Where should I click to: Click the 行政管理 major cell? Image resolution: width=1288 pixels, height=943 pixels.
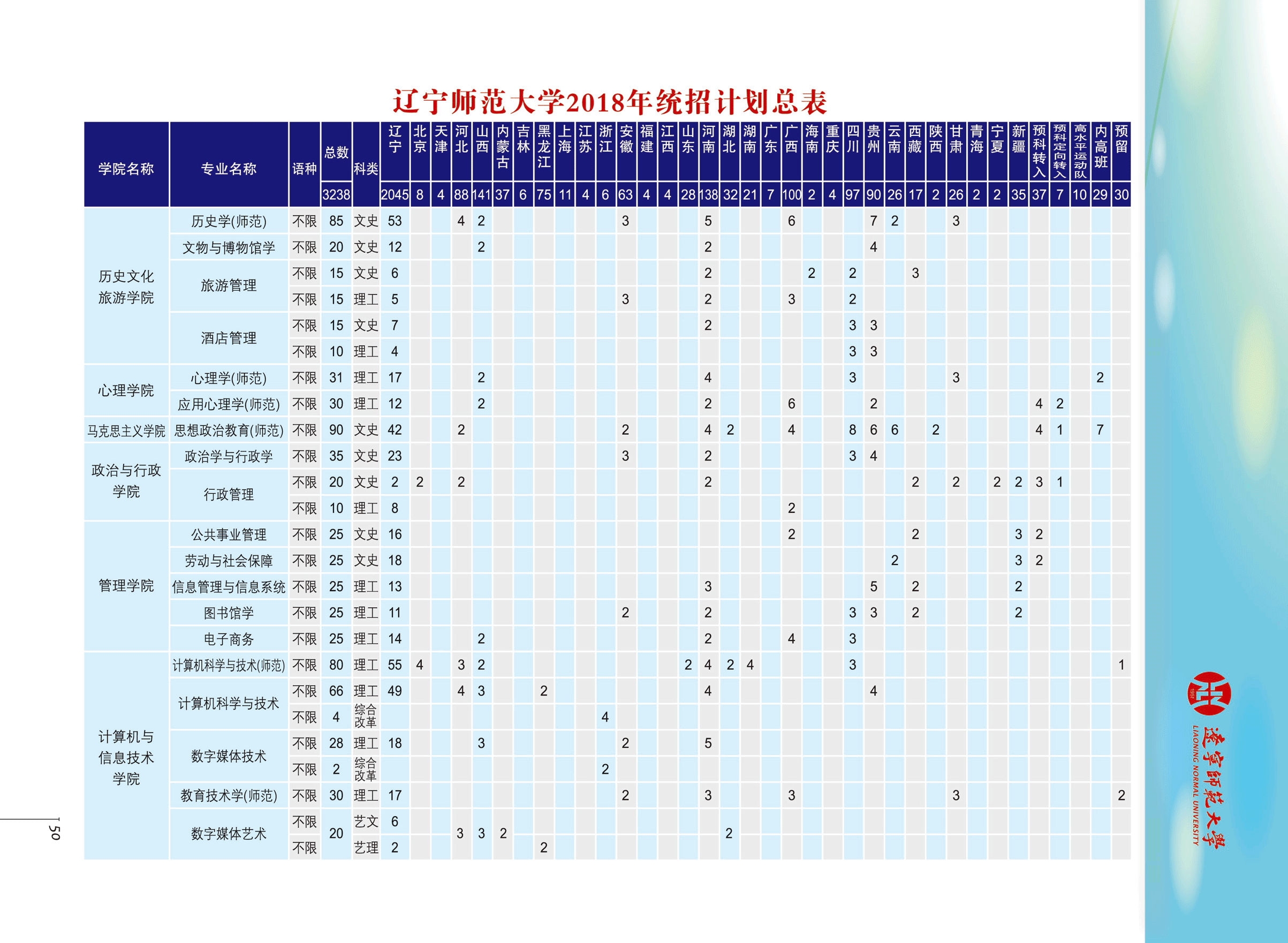pyautogui.click(x=229, y=494)
